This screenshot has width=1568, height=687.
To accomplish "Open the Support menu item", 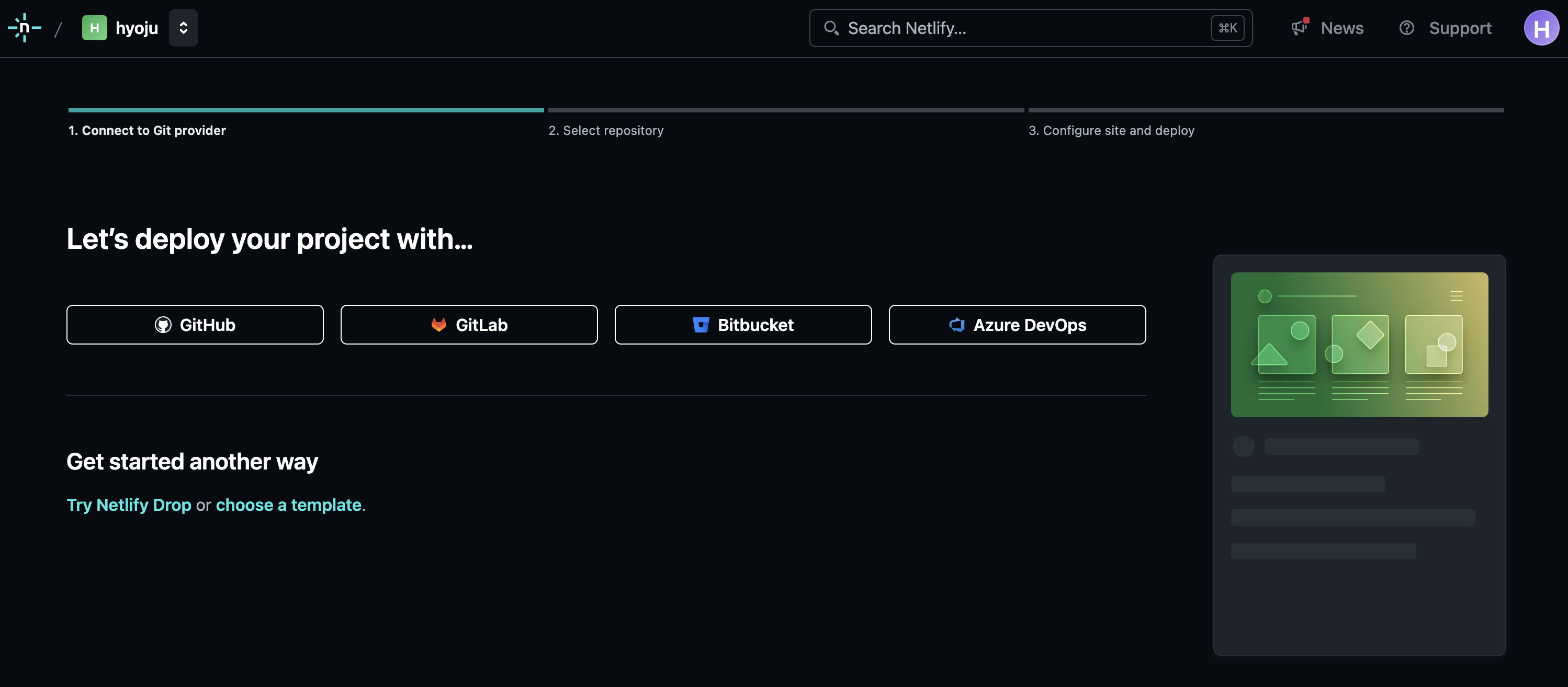I will click(x=1460, y=28).
